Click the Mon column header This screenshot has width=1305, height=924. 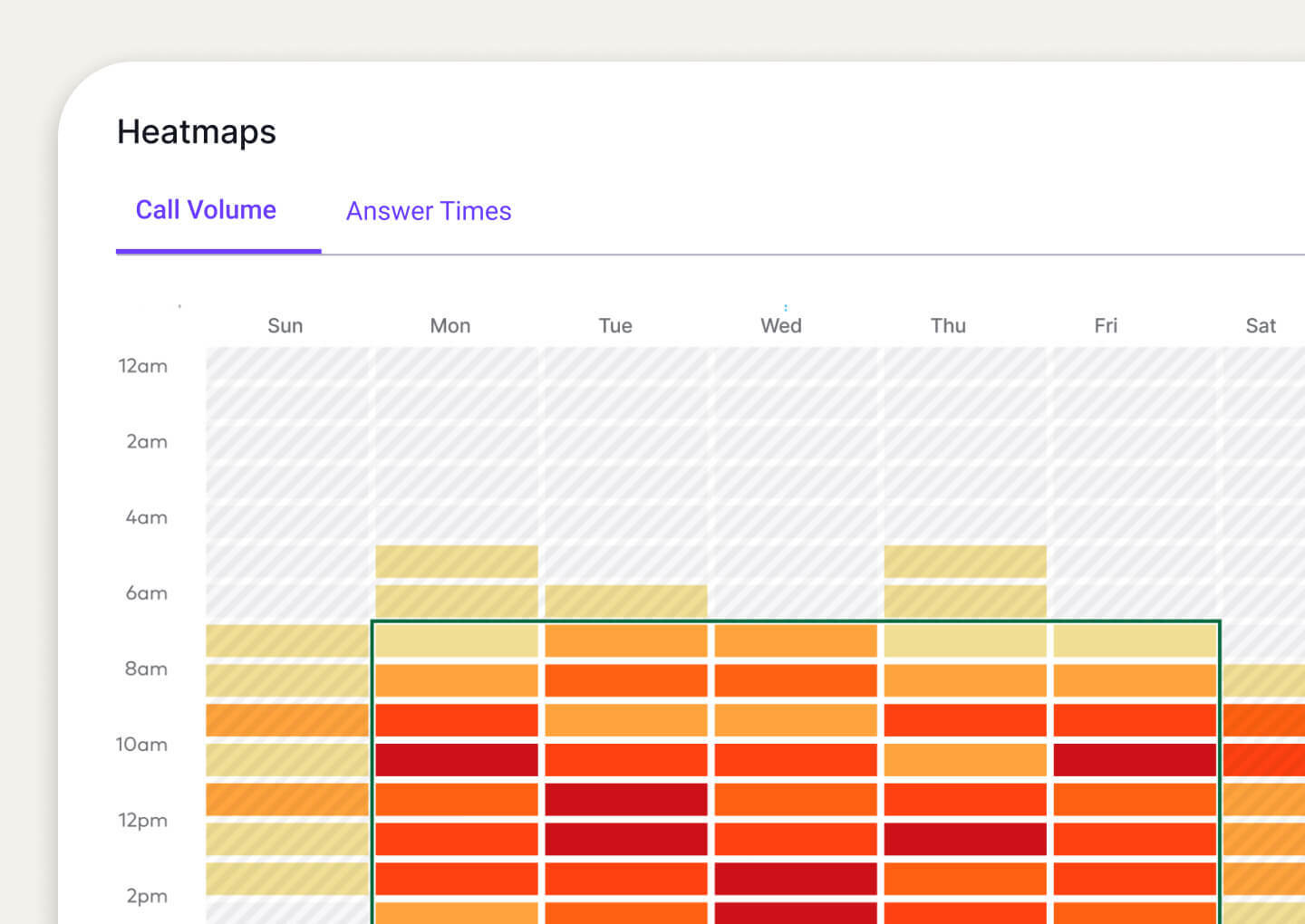pos(450,326)
